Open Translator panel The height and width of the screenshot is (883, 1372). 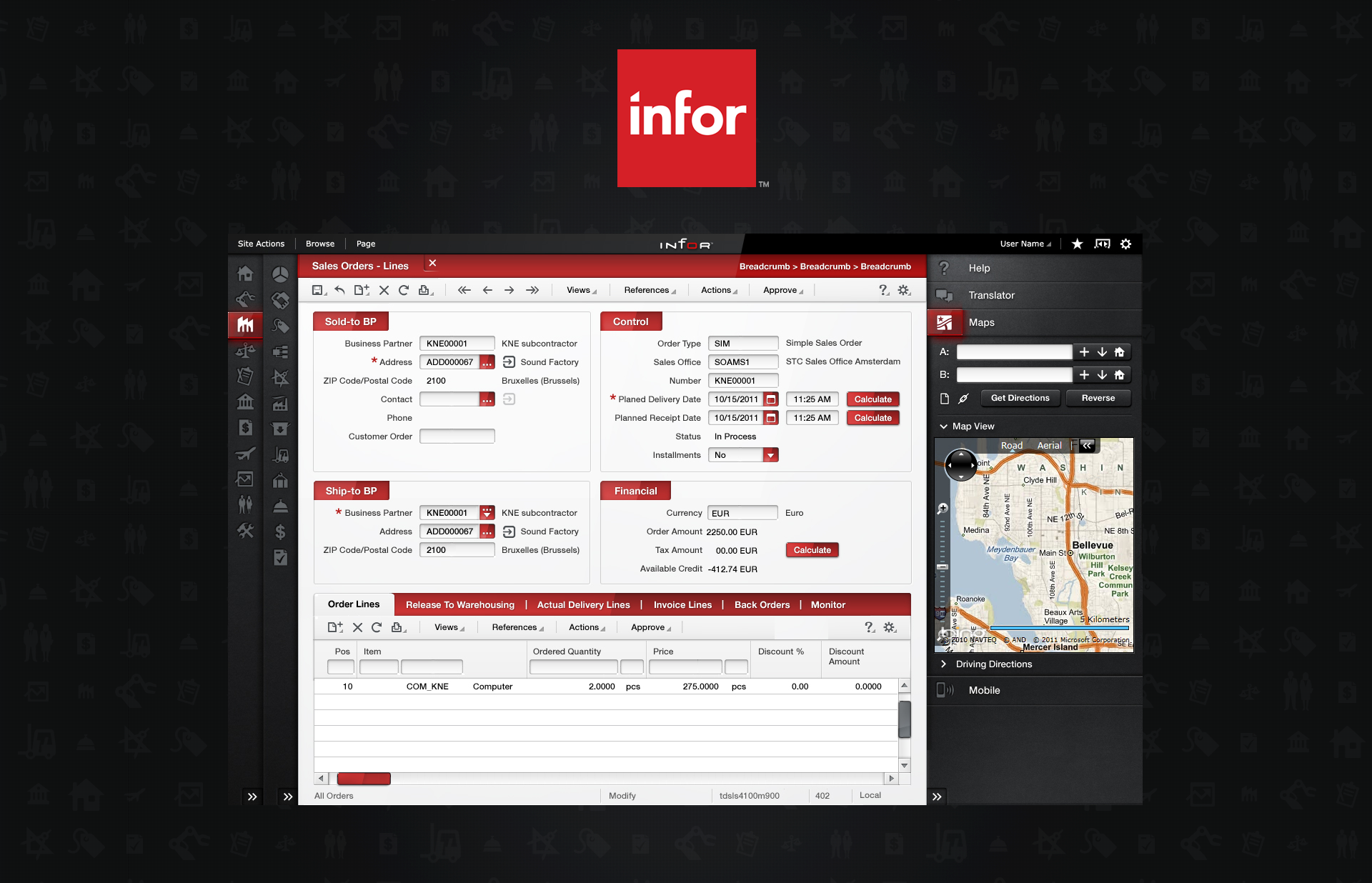coord(1034,295)
